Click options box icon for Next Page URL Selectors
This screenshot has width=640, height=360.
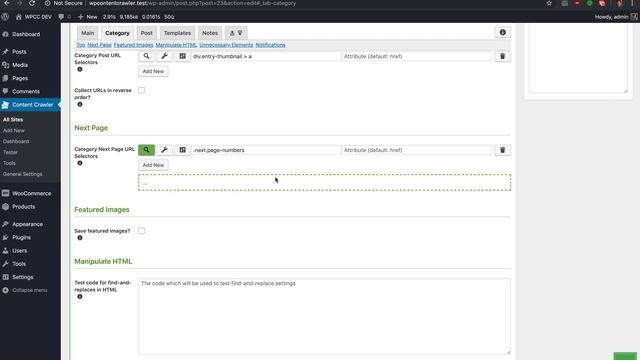182,150
